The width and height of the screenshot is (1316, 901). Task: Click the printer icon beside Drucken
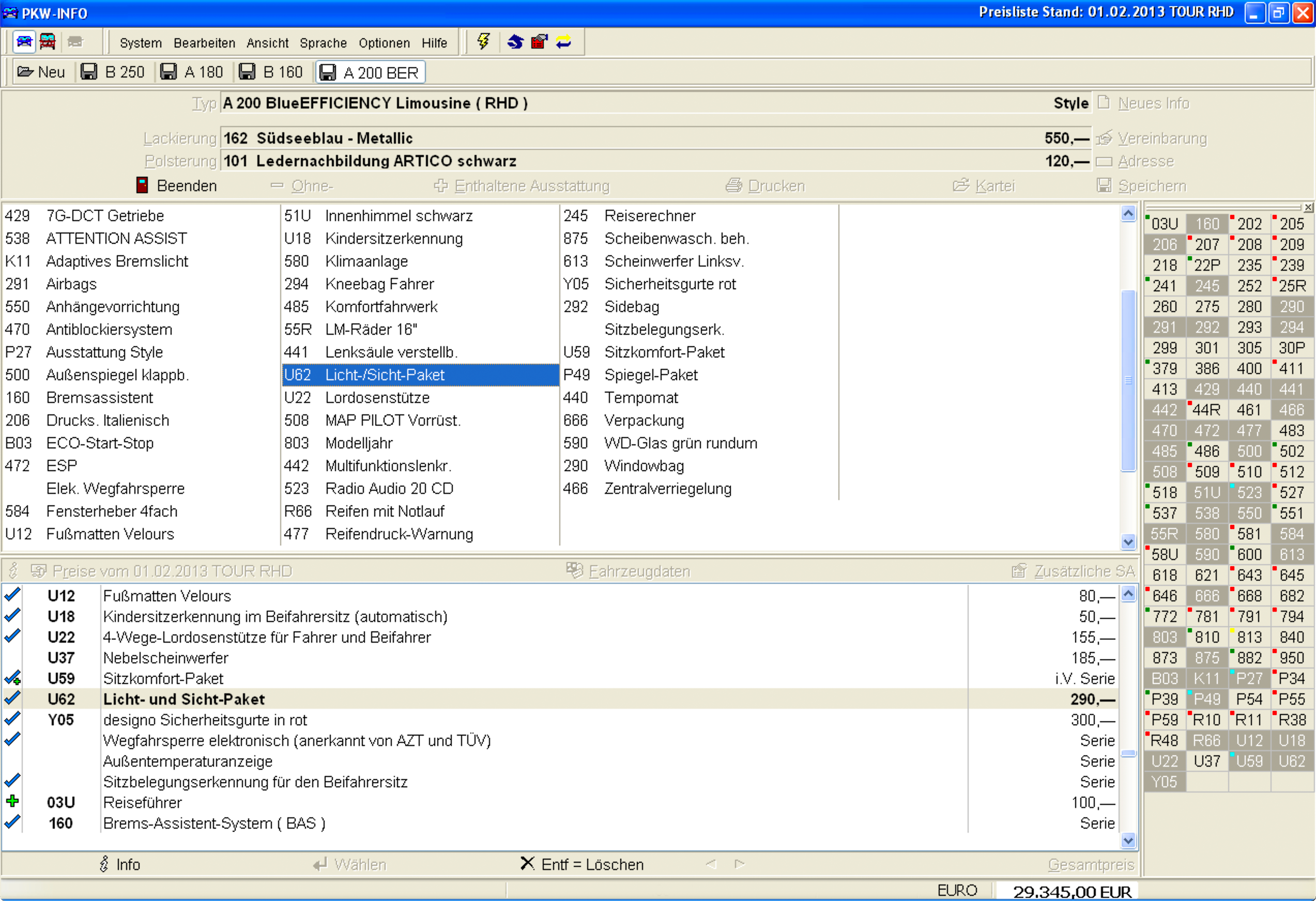(x=734, y=185)
